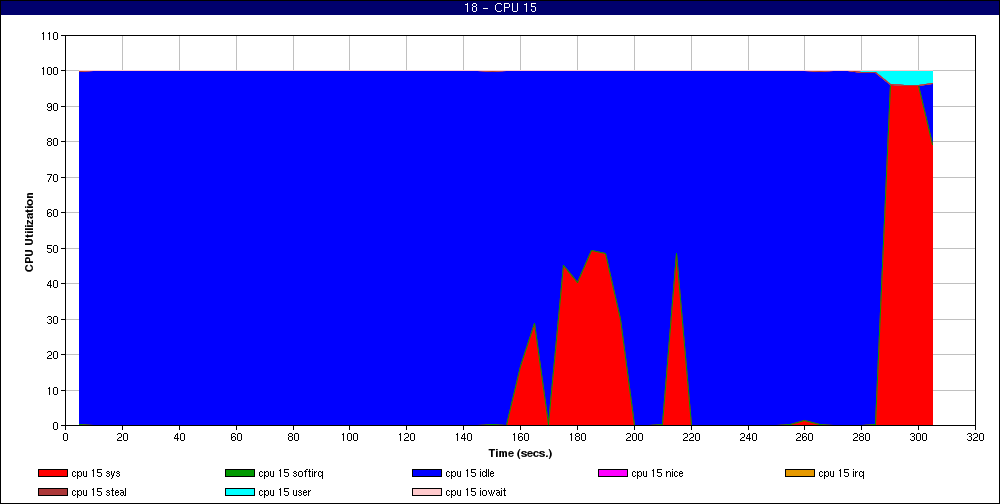Click the cyan user area near 300 seconds
The height and width of the screenshot is (504, 1000).
[x=912, y=78]
